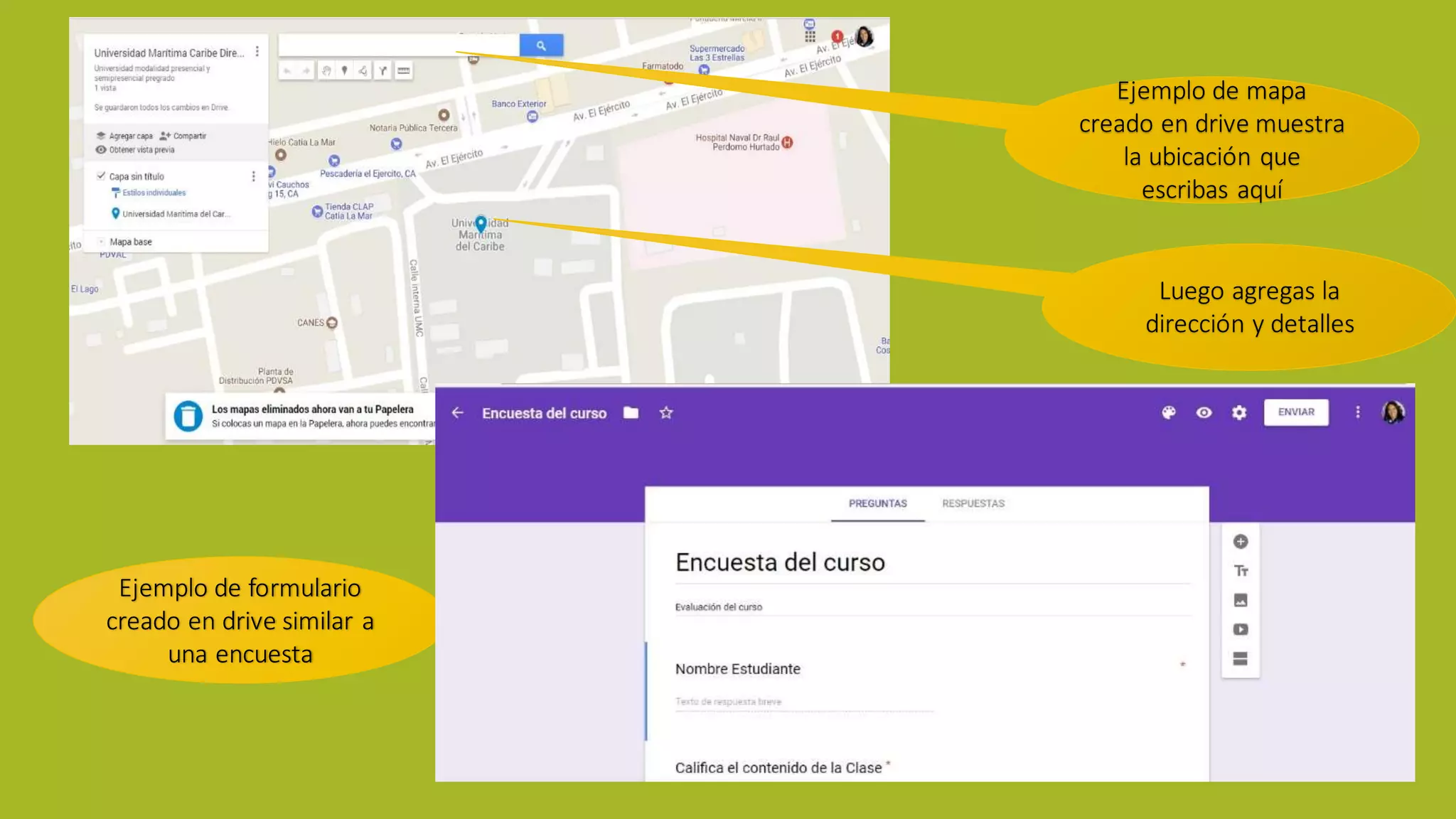
Task: Open form settings gear icon
Action: 1239,412
